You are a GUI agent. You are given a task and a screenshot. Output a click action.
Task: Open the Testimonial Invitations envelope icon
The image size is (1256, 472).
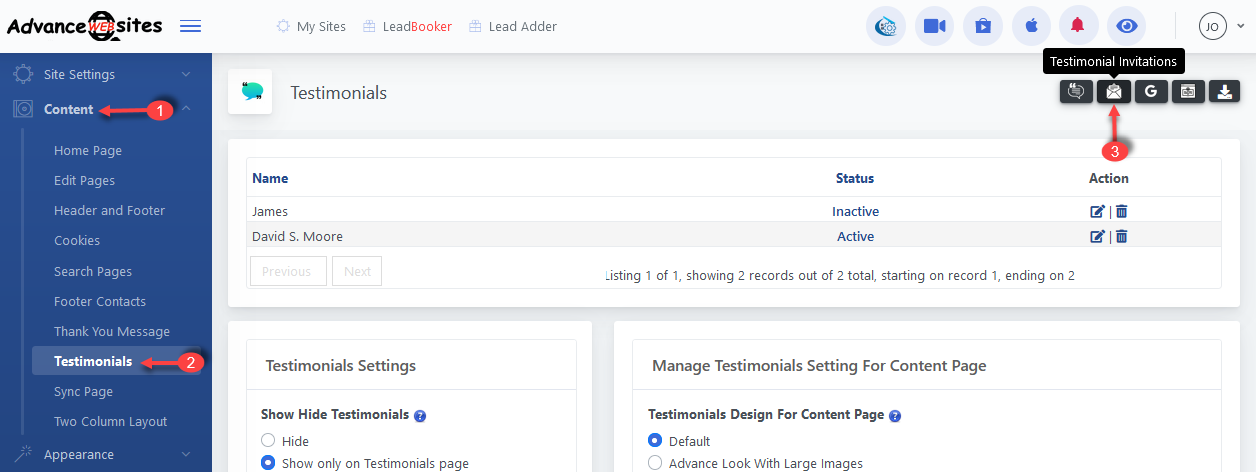pos(1113,91)
